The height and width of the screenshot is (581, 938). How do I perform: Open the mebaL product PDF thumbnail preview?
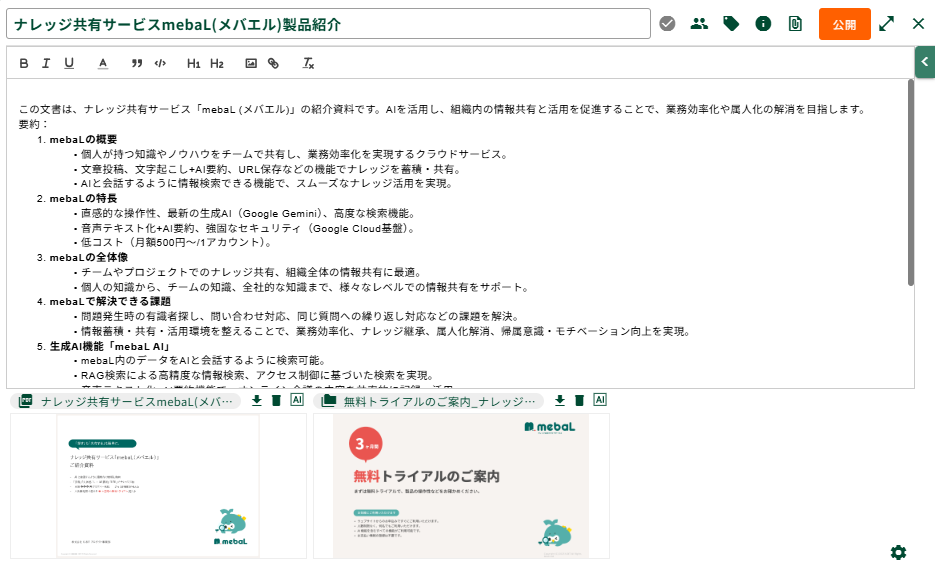159,486
